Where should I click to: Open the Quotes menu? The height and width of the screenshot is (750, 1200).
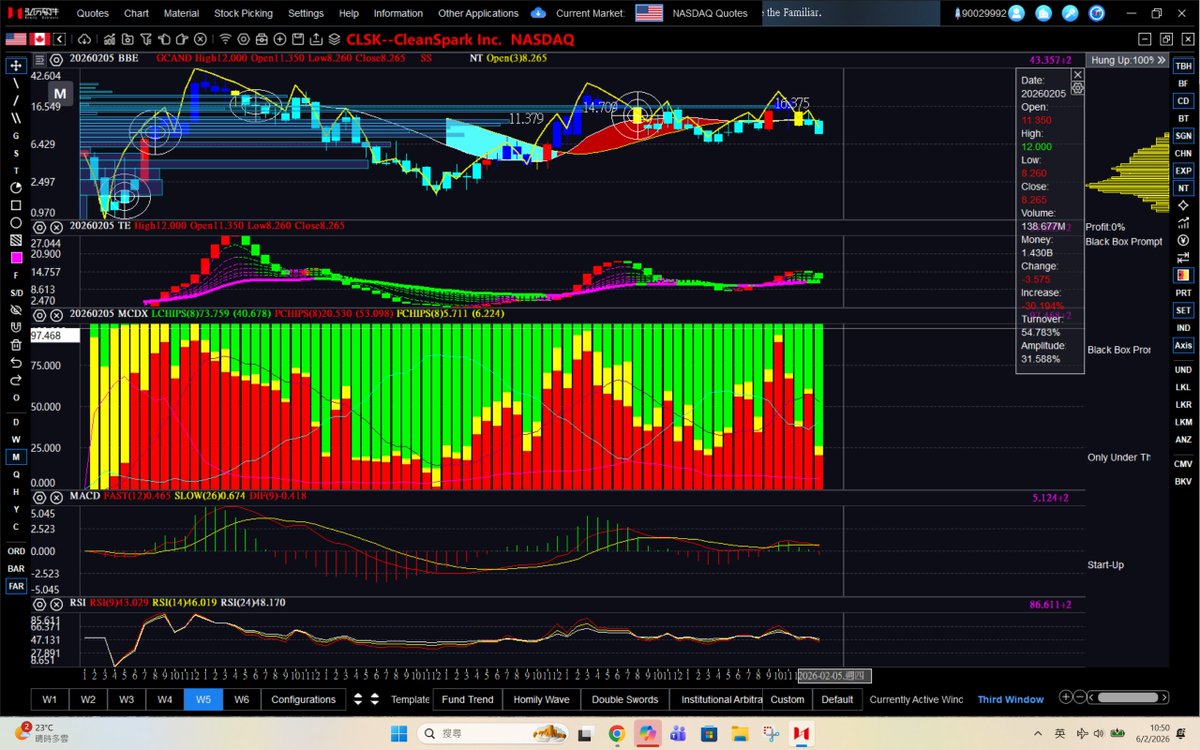point(93,13)
